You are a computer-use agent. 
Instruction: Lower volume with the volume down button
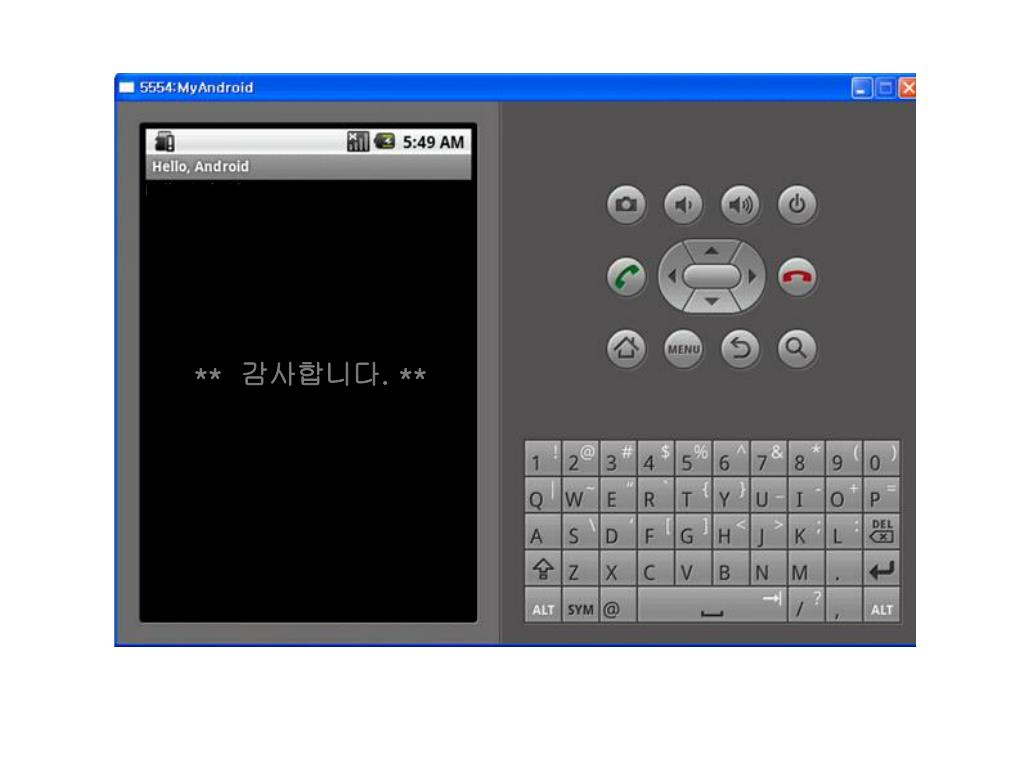pos(682,204)
